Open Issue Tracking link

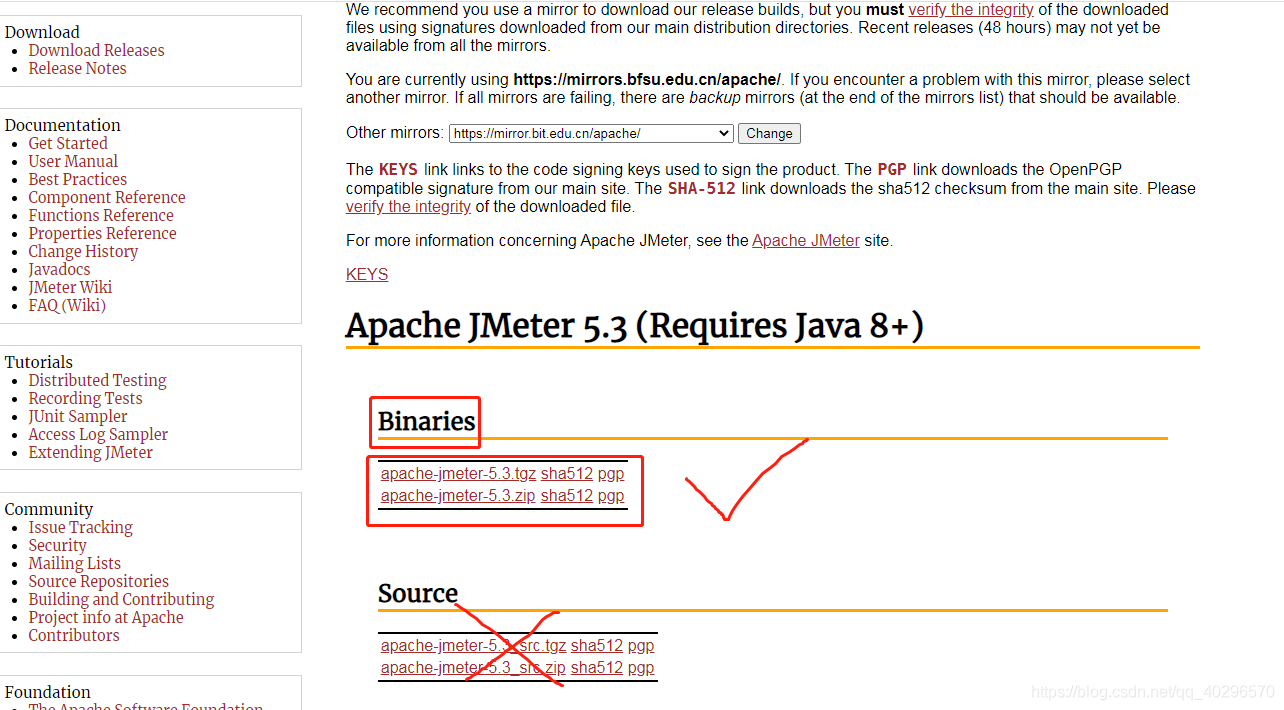(80, 527)
